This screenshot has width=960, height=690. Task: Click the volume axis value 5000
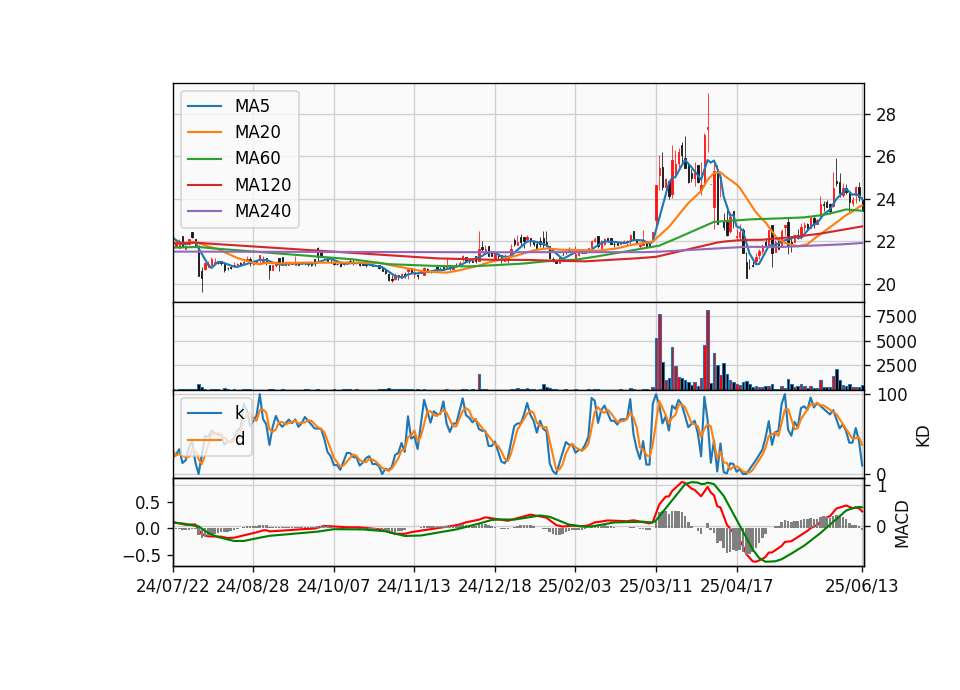pyautogui.click(x=896, y=342)
